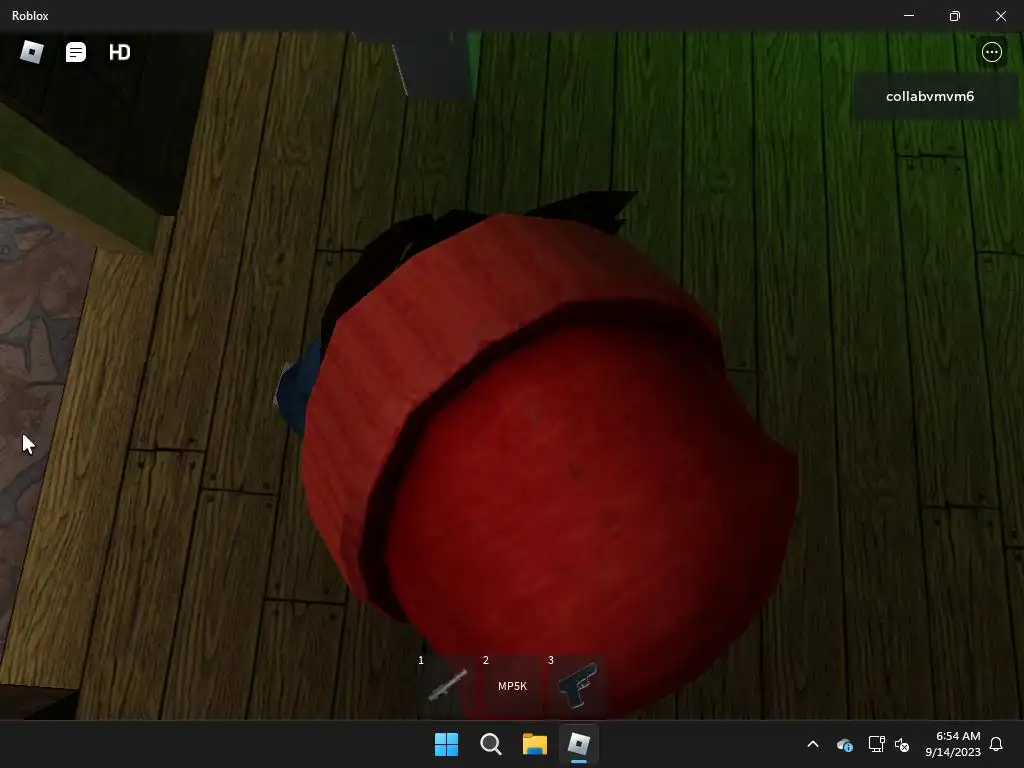Open the notifications bell icon
The width and height of the screenshot is (1024, 768).
pyautogui.click(x=997, y=744)
